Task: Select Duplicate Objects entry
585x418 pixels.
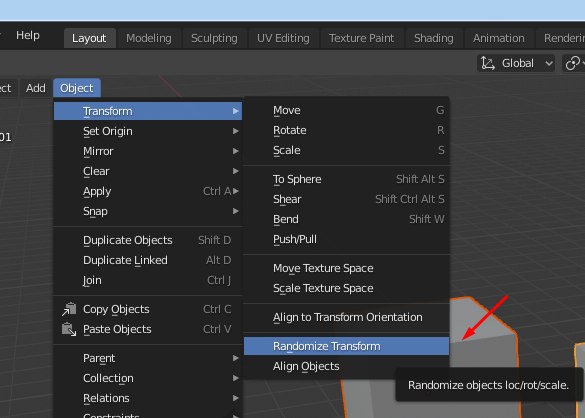Action: point(148,240)
